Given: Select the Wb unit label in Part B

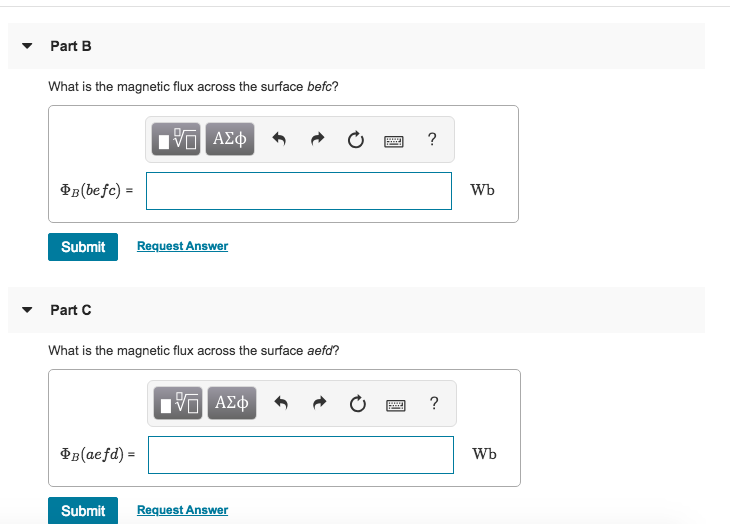Looking at the screenshot, I should coord(482,190).
